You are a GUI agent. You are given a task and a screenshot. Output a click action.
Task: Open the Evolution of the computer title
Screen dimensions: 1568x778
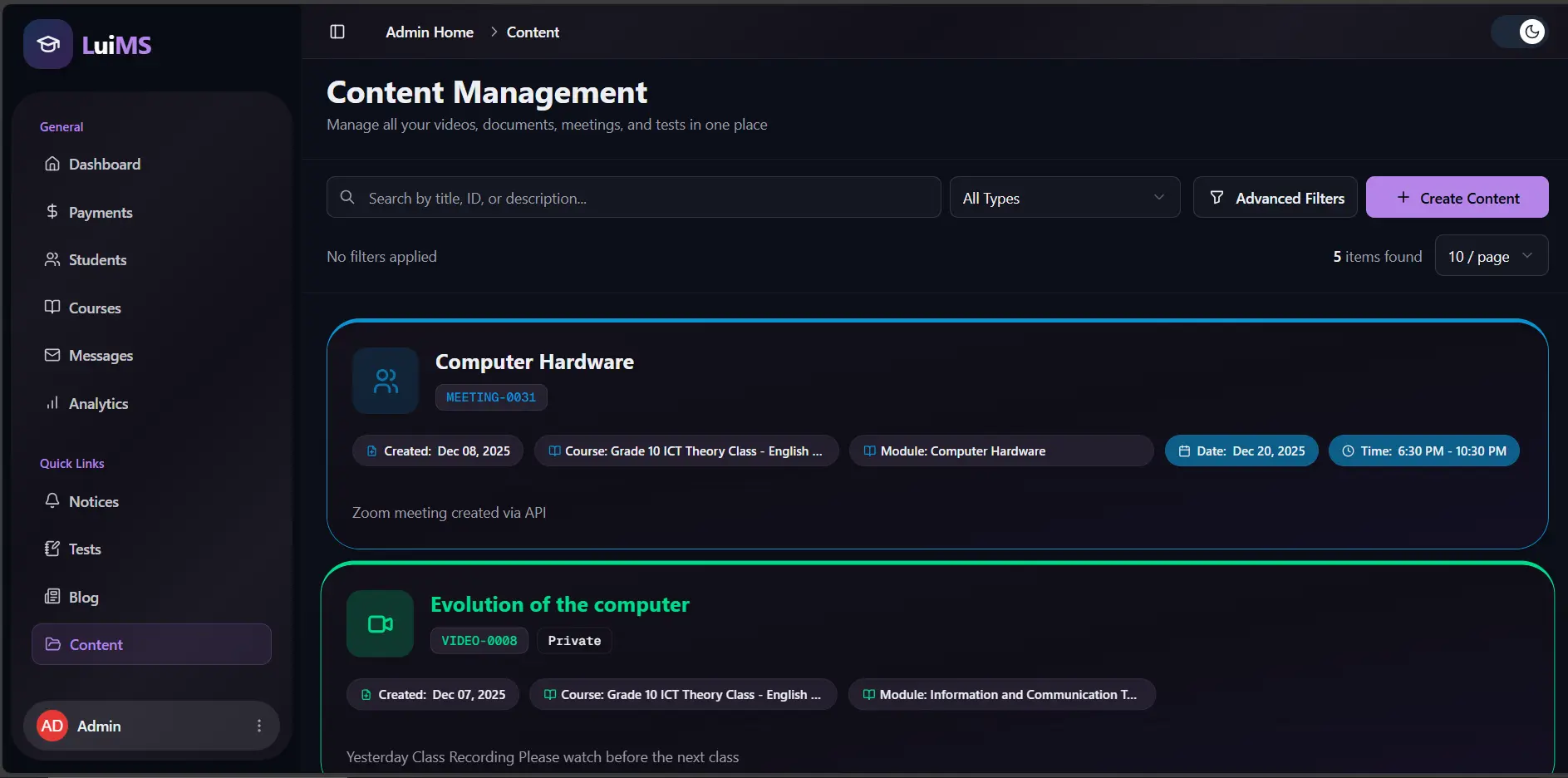559,604
